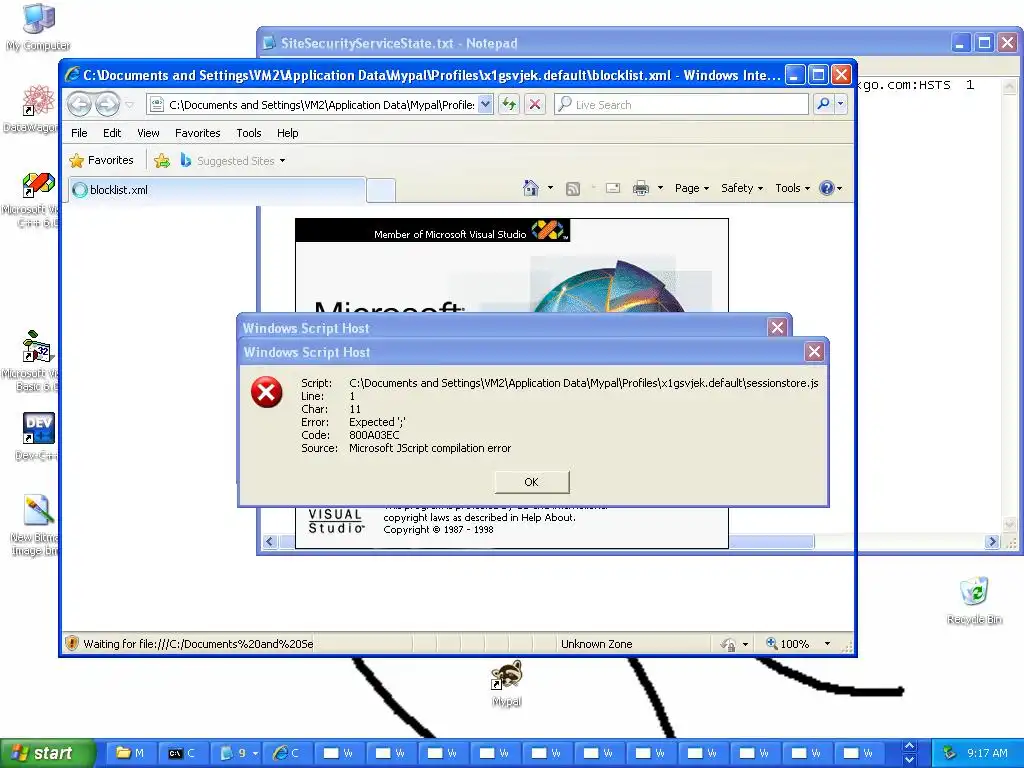Click the 9:17 AM clock
Viewport: 1024px width, 768px height.
pyautogui.click(x=987, y=753)
